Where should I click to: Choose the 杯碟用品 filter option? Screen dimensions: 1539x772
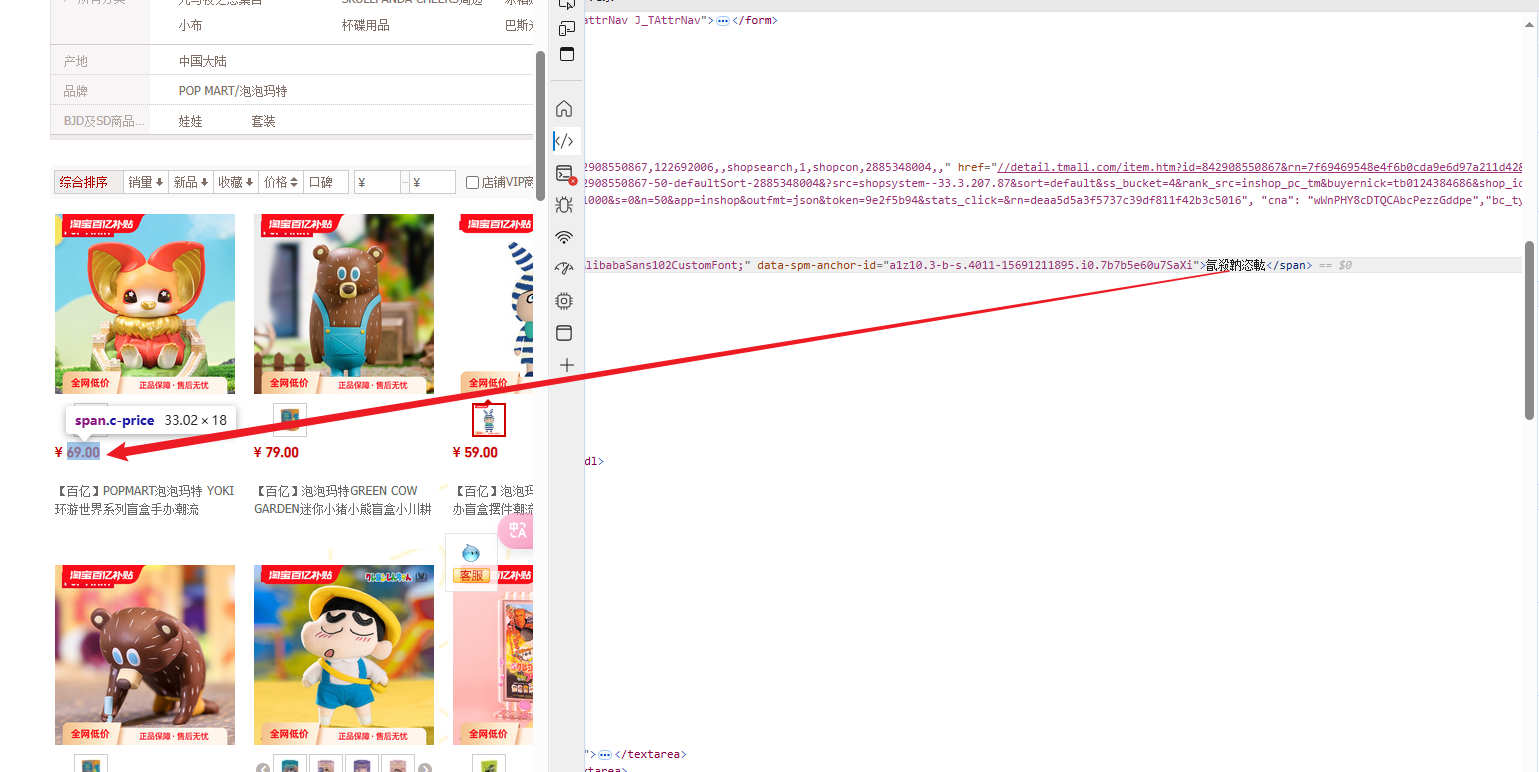click(366, 25)
